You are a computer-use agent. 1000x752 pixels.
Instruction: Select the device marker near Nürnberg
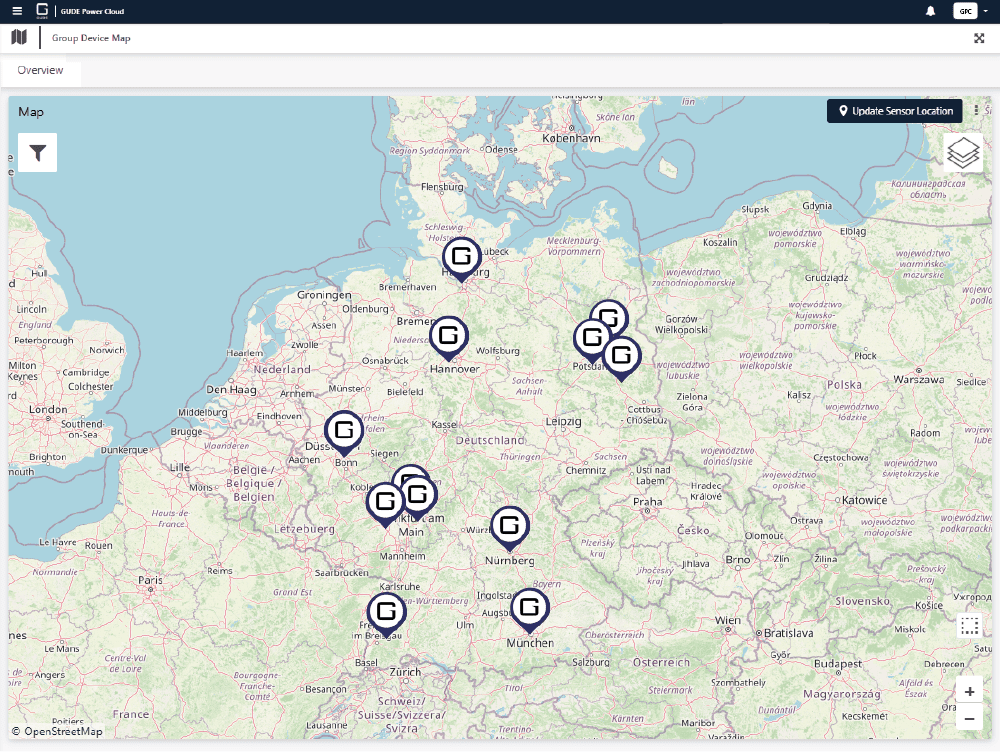click(509, 524)
